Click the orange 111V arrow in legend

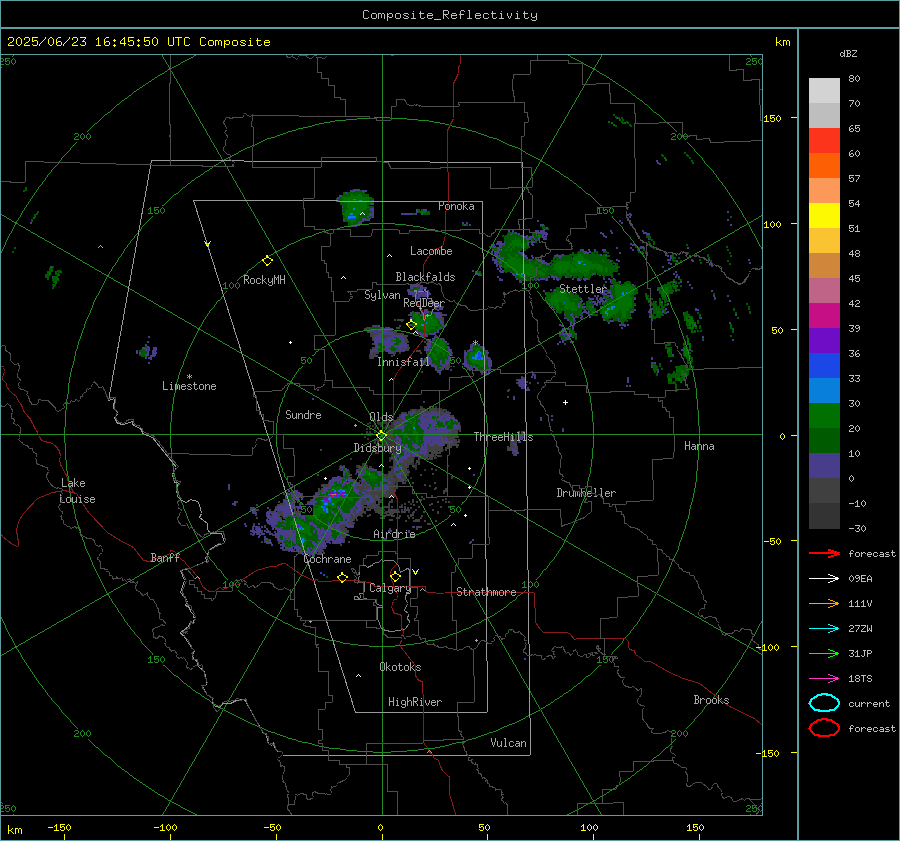(x=824, y=603)
